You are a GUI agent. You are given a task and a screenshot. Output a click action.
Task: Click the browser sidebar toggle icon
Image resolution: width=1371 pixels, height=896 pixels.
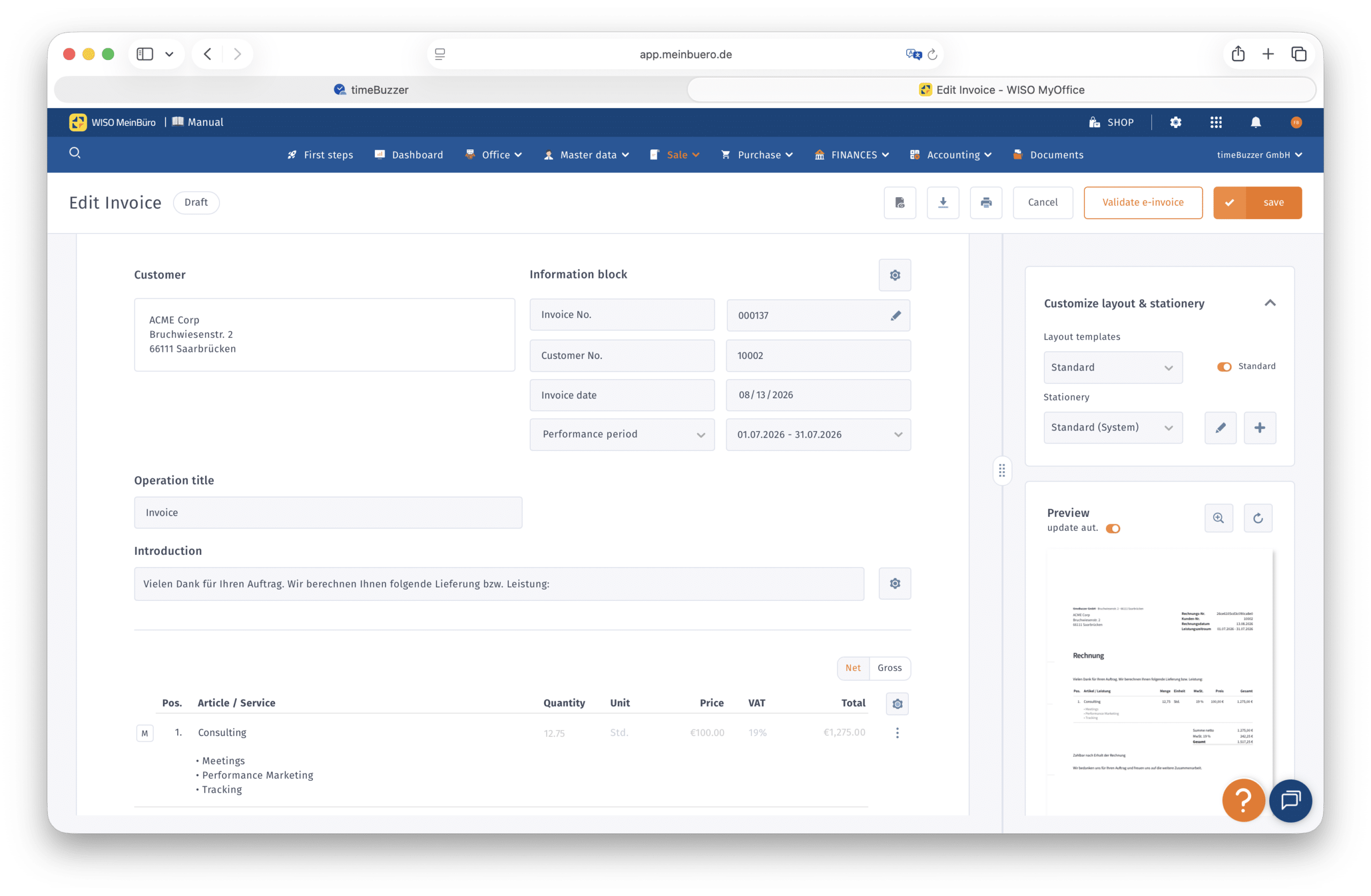click(145, 54)
